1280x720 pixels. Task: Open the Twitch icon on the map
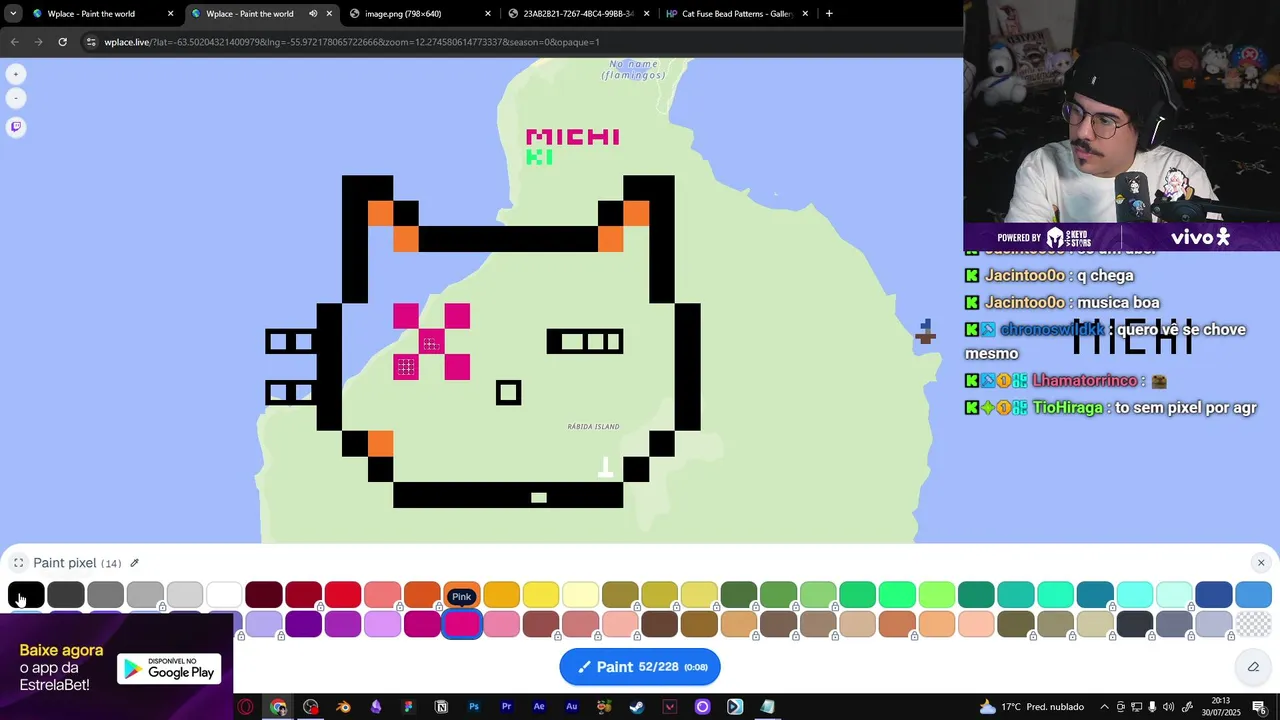click(x=16, y=127)
